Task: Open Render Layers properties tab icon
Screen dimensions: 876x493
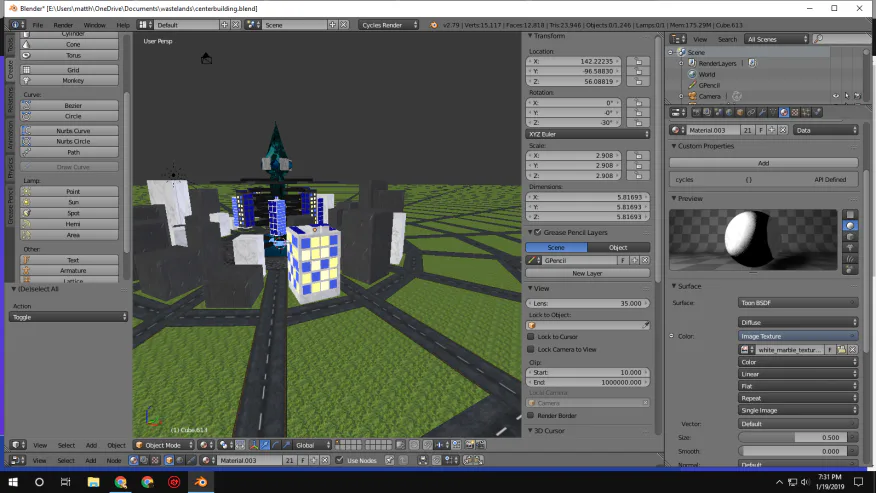Action: tap(707, 112)
